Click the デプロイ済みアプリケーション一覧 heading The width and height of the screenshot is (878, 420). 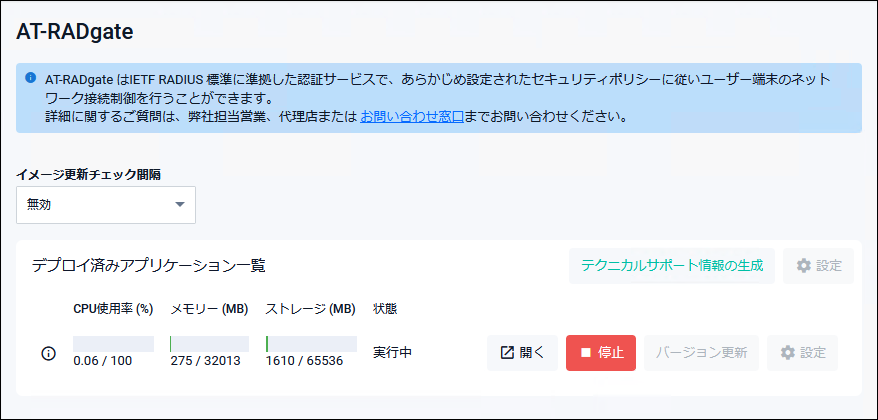[x=148, y=265]
